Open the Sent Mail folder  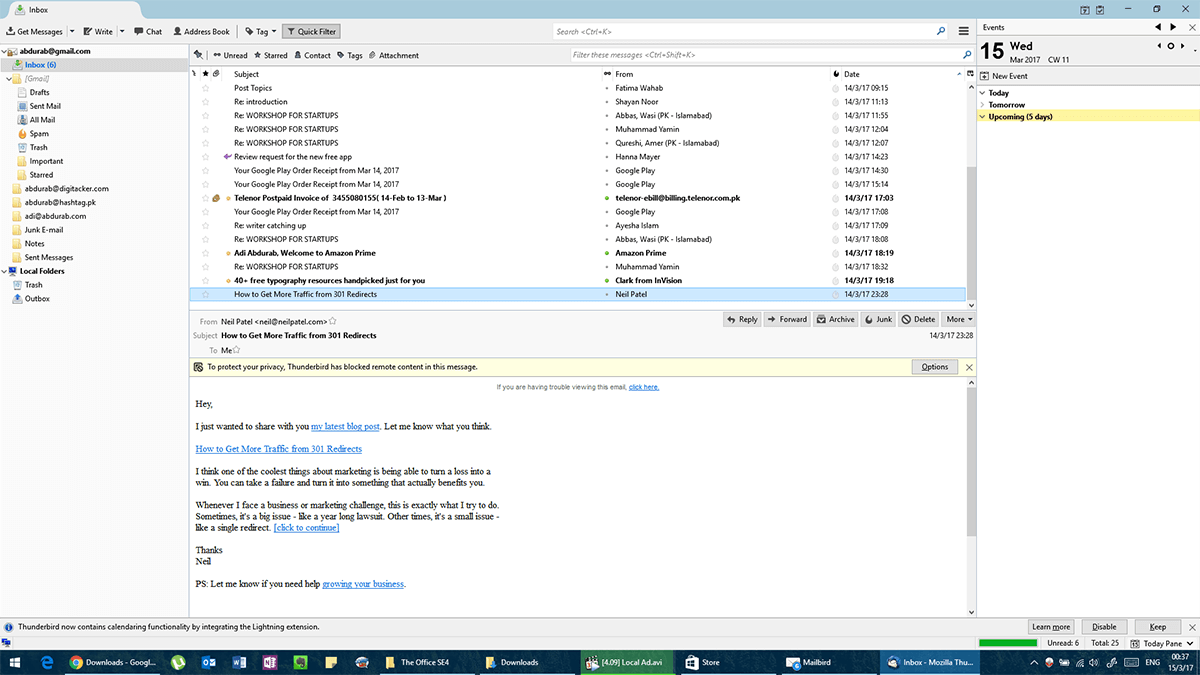coord(45,106)
